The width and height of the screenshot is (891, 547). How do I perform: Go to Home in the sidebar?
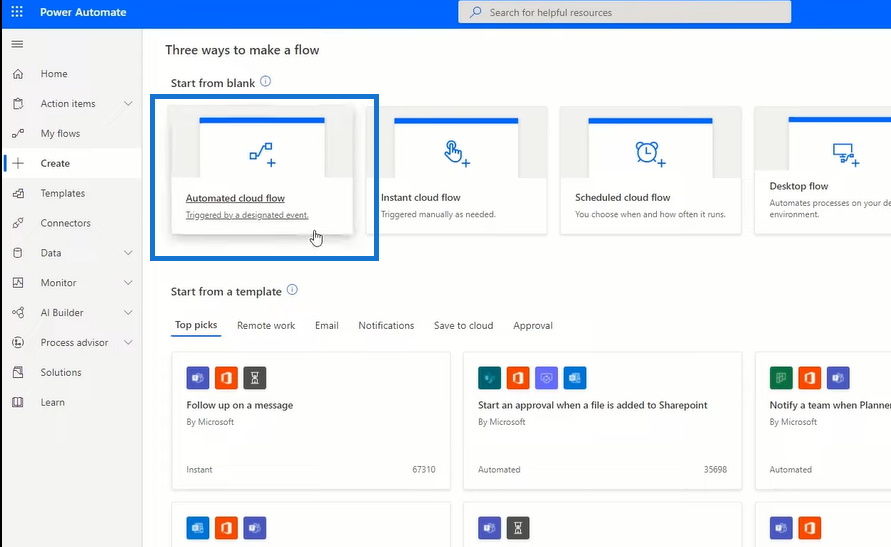[54, 74]
